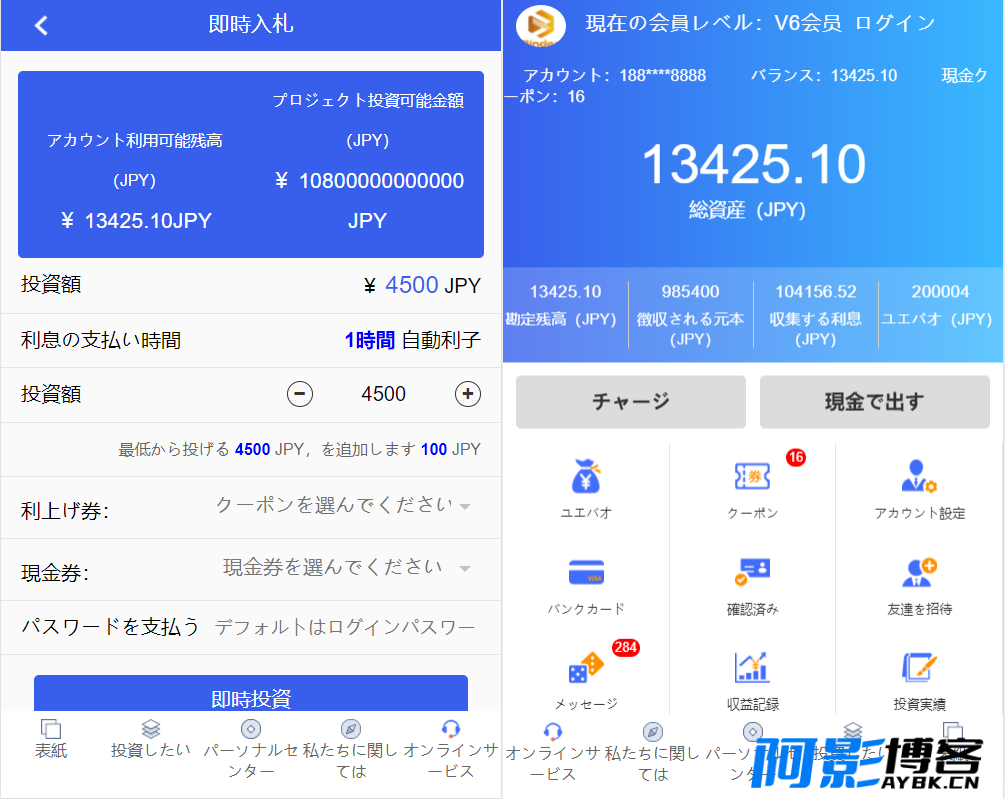Open the 投資実績 notepad icon
The image size is (1005, 799).
tap(919, 667)
